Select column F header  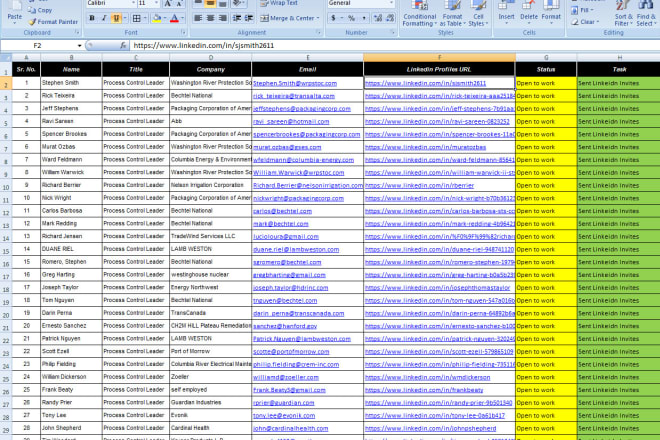pos(439,57)
